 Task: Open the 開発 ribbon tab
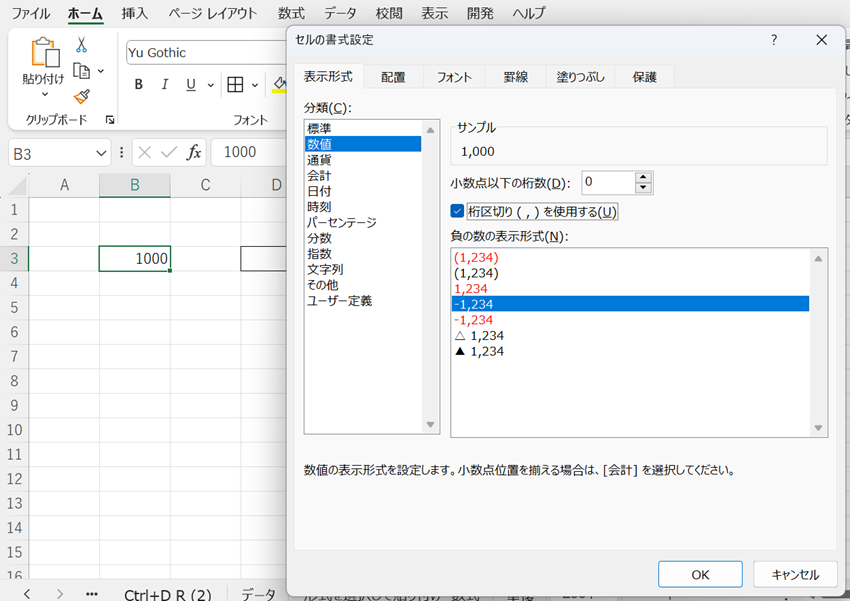click(x=480, y=13)
